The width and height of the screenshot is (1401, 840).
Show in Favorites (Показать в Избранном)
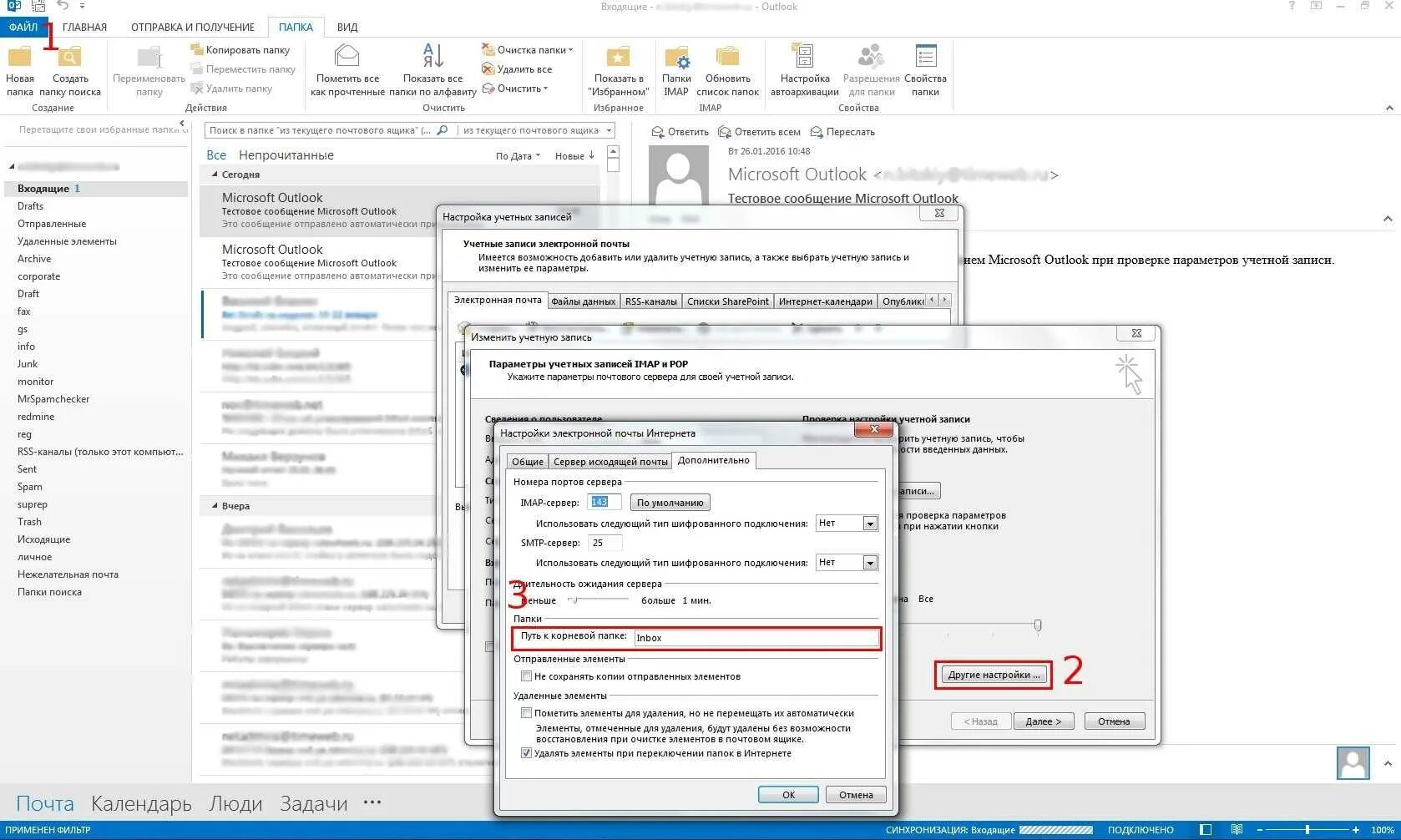[618, 72]
